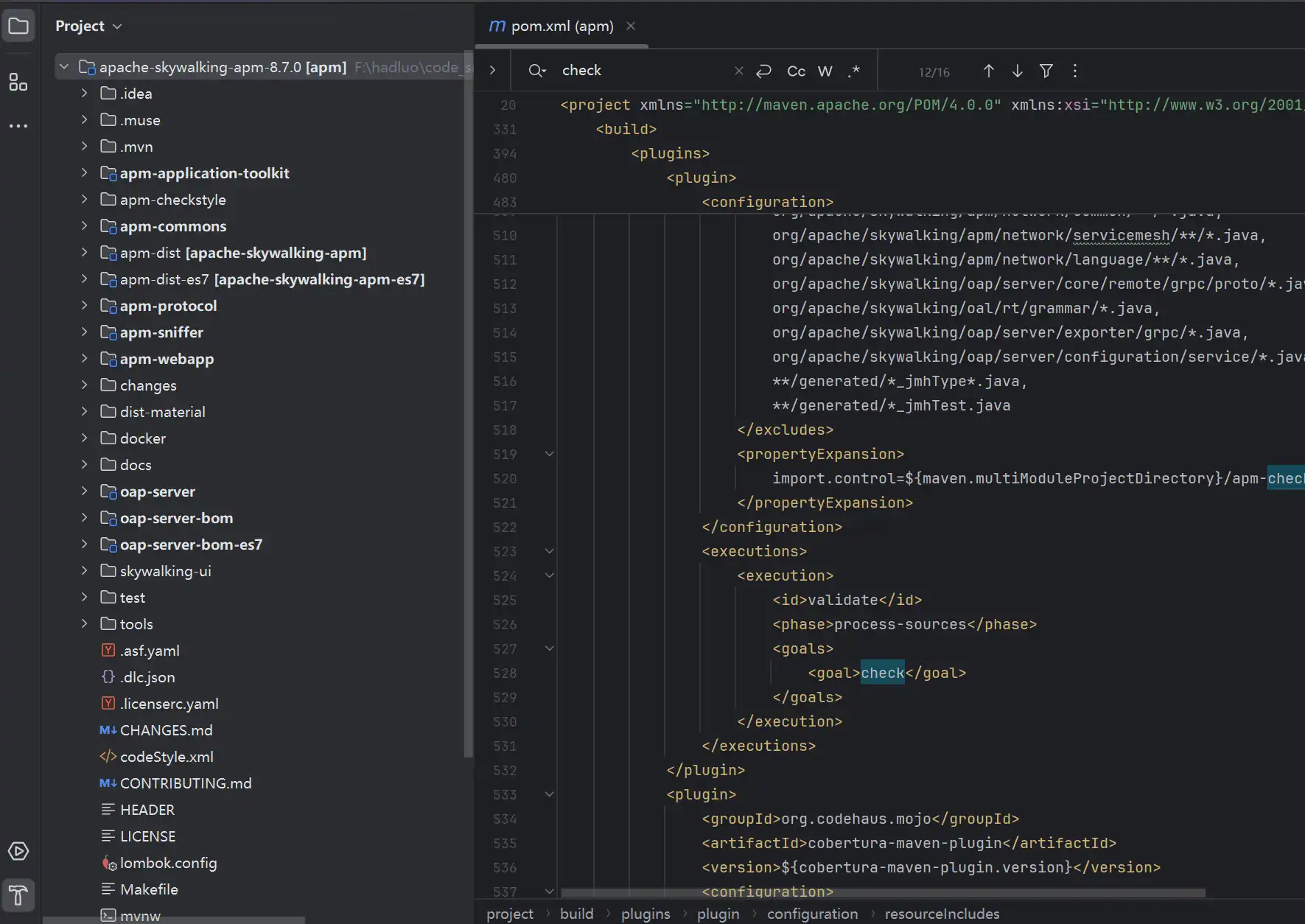Click the sticky <build> line header

tap(626, 129)
